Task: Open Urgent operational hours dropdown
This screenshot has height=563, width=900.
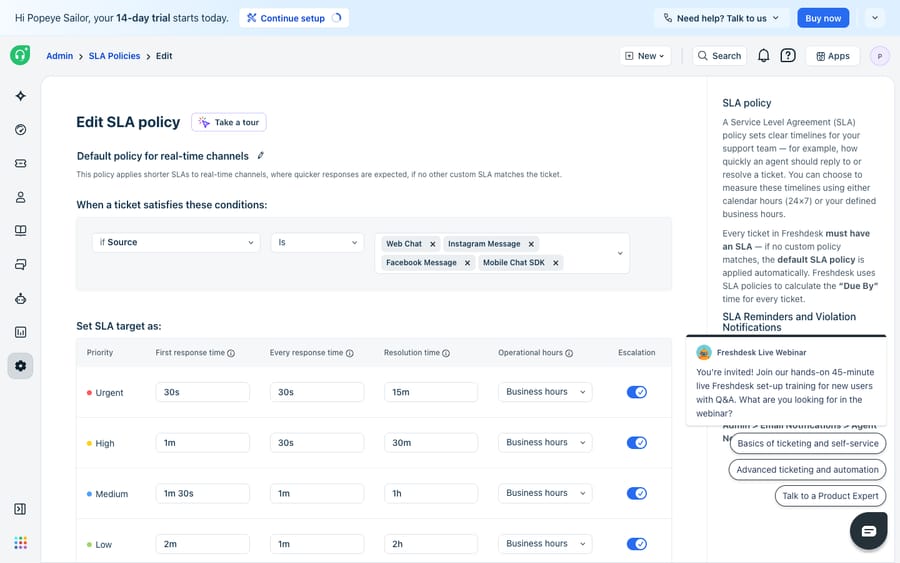Action: tap(545, 392)
